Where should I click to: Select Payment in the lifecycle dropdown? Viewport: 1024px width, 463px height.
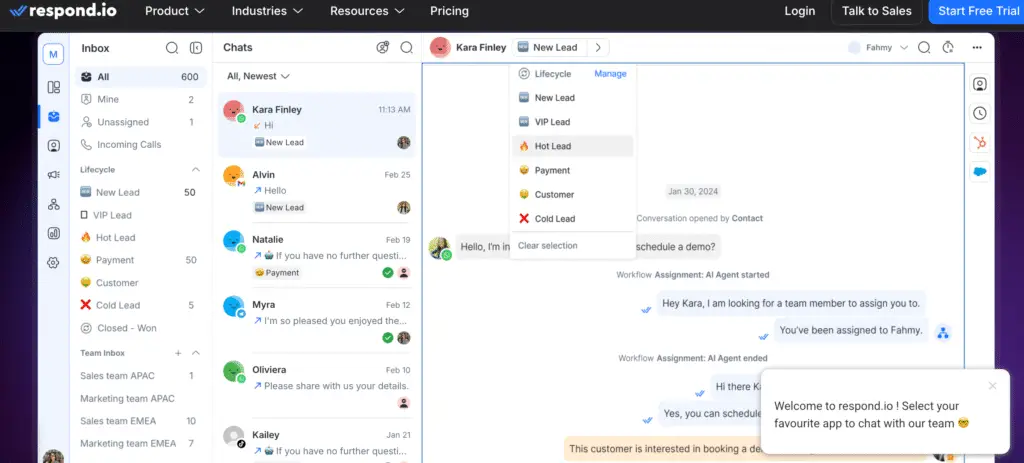click(572, 170)
